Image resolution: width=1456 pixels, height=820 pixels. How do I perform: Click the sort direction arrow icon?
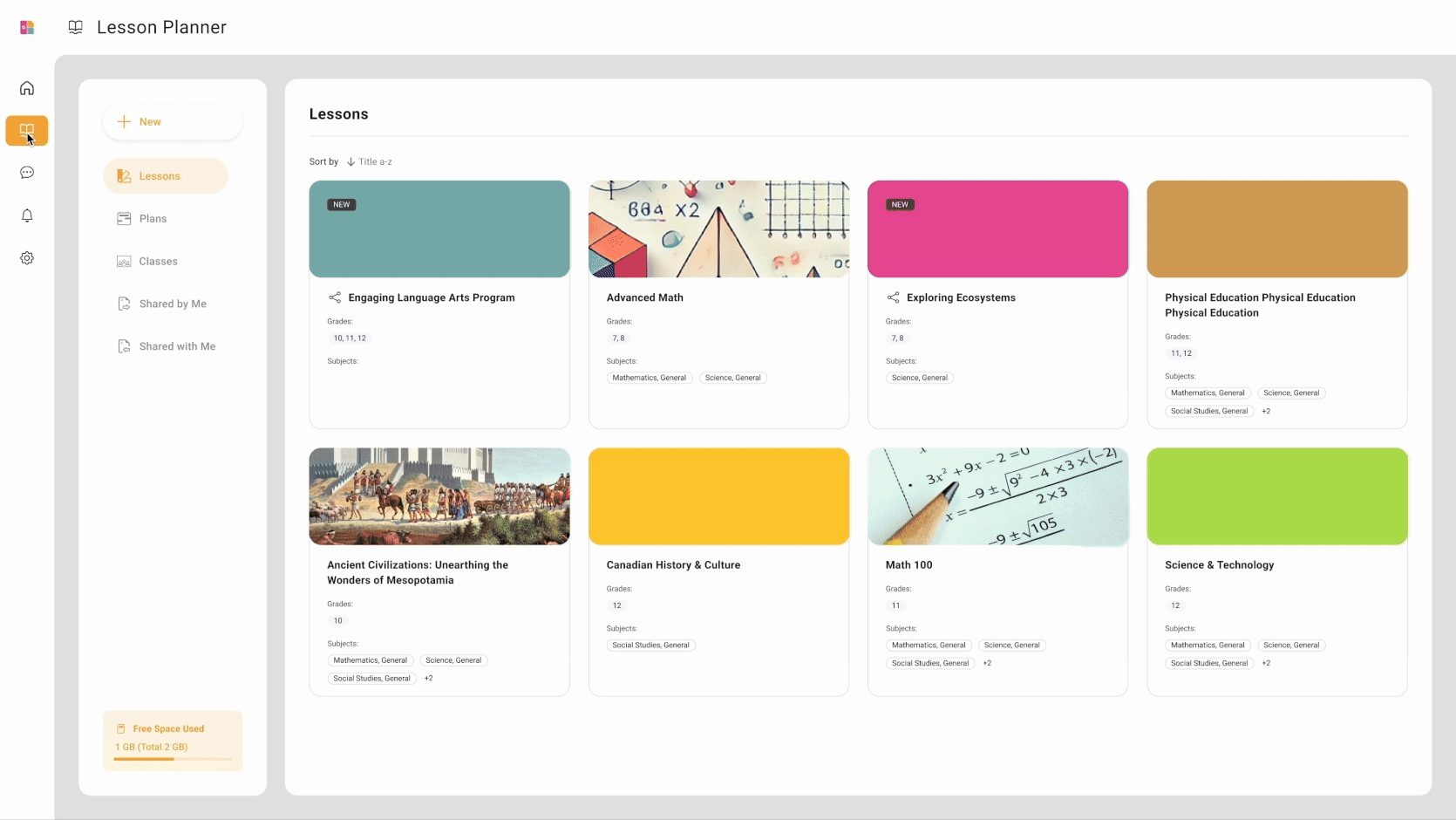(x=350, y=162)
